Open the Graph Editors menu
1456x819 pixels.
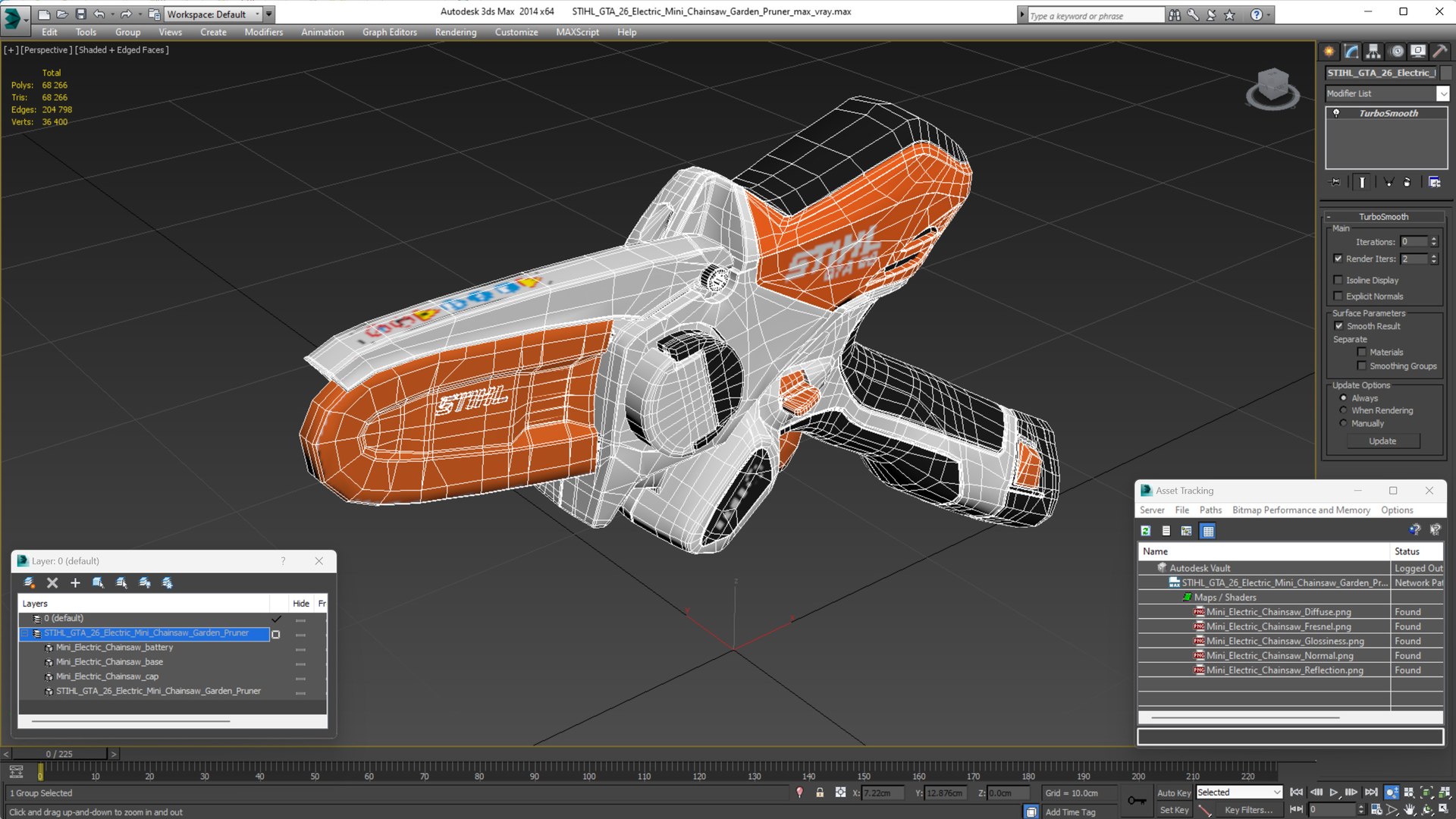pyautogui.click(x=390, y=32)
